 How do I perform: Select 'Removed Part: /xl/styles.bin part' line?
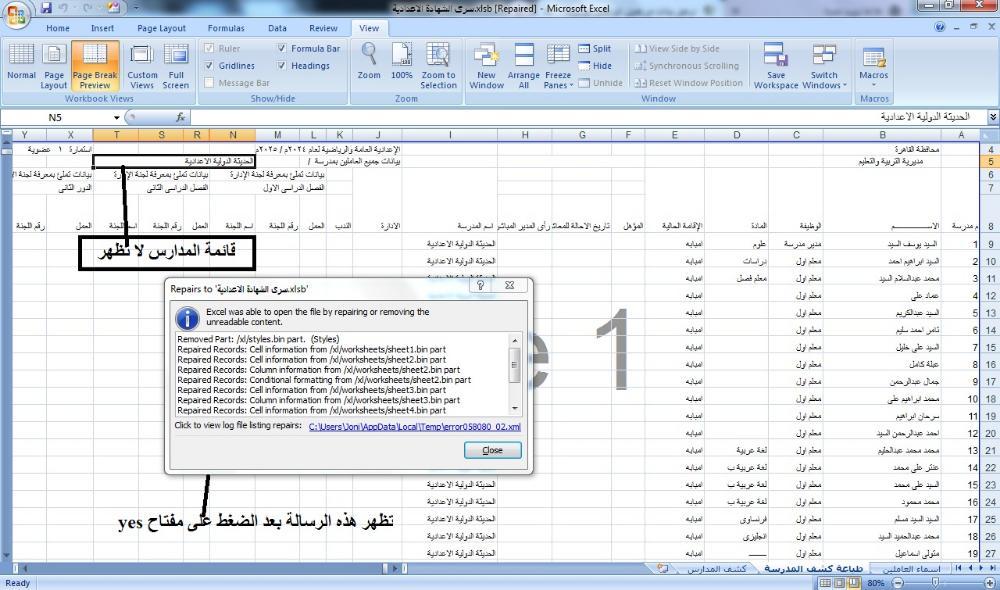pos(258,339)
